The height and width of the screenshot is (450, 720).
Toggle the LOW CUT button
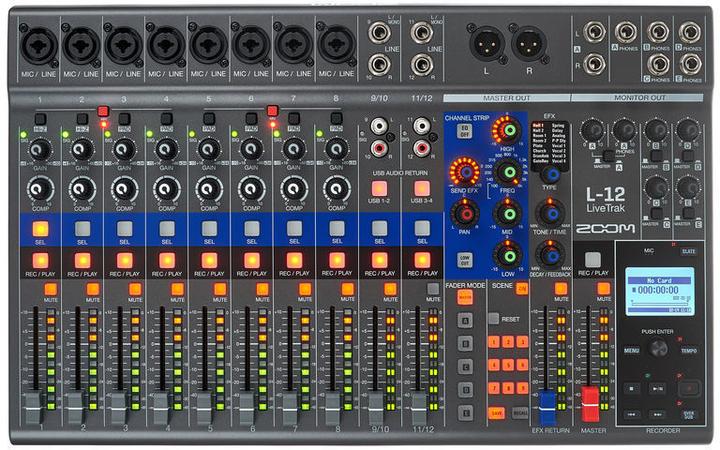pyautogui.click(x=464, y=259)
